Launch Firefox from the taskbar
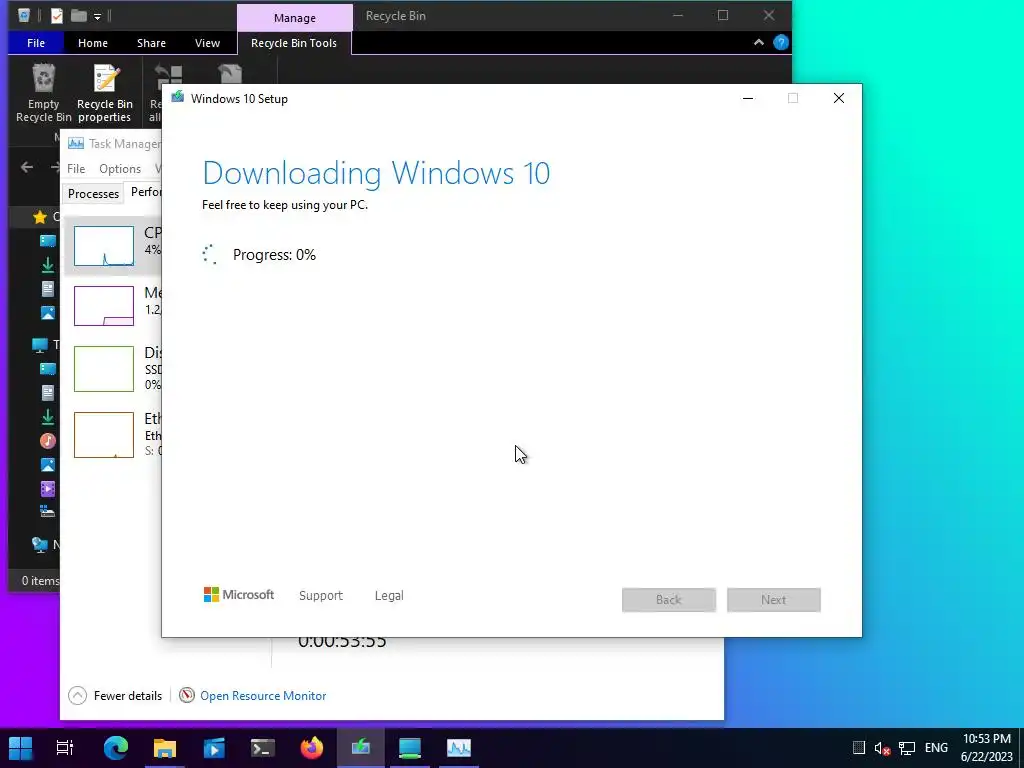The height and width of the screenshot is (768, 1024). (x=312, y=748)
